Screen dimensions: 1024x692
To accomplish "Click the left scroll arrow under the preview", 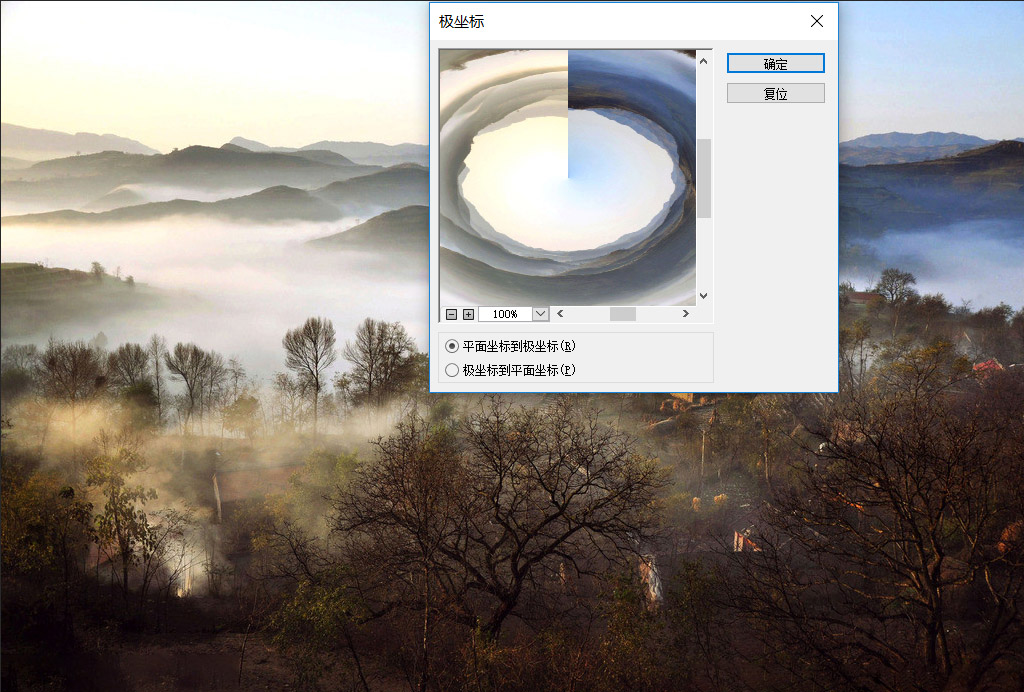I will (x=560, y=313).
